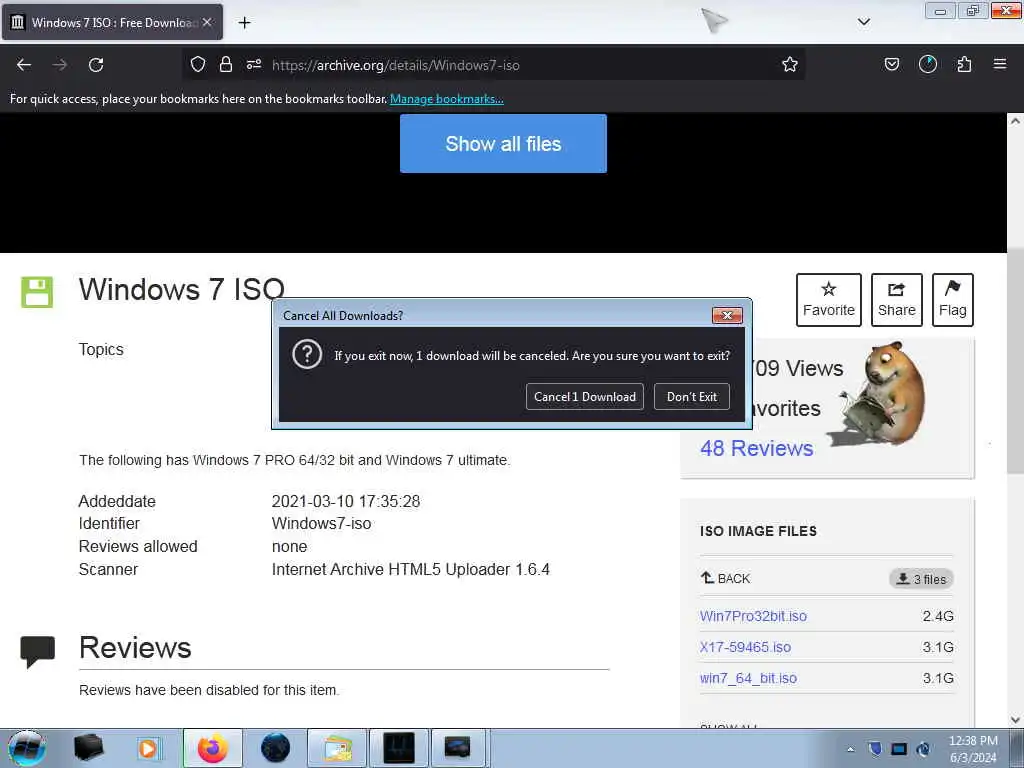Confirm Cancel 1 Download
The height and width of the screenshot is (768, 1024).
pyautogui.click(x=584, y=396)
